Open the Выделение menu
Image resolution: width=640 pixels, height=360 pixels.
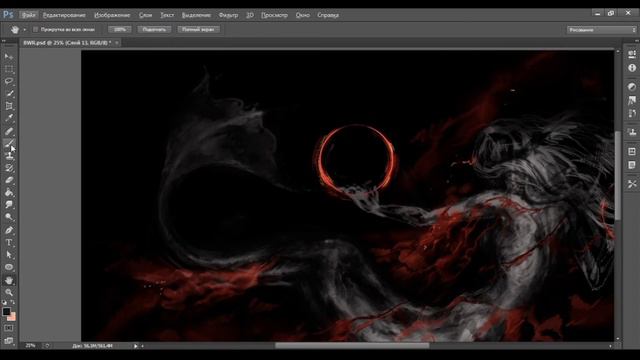coord(196,15)
